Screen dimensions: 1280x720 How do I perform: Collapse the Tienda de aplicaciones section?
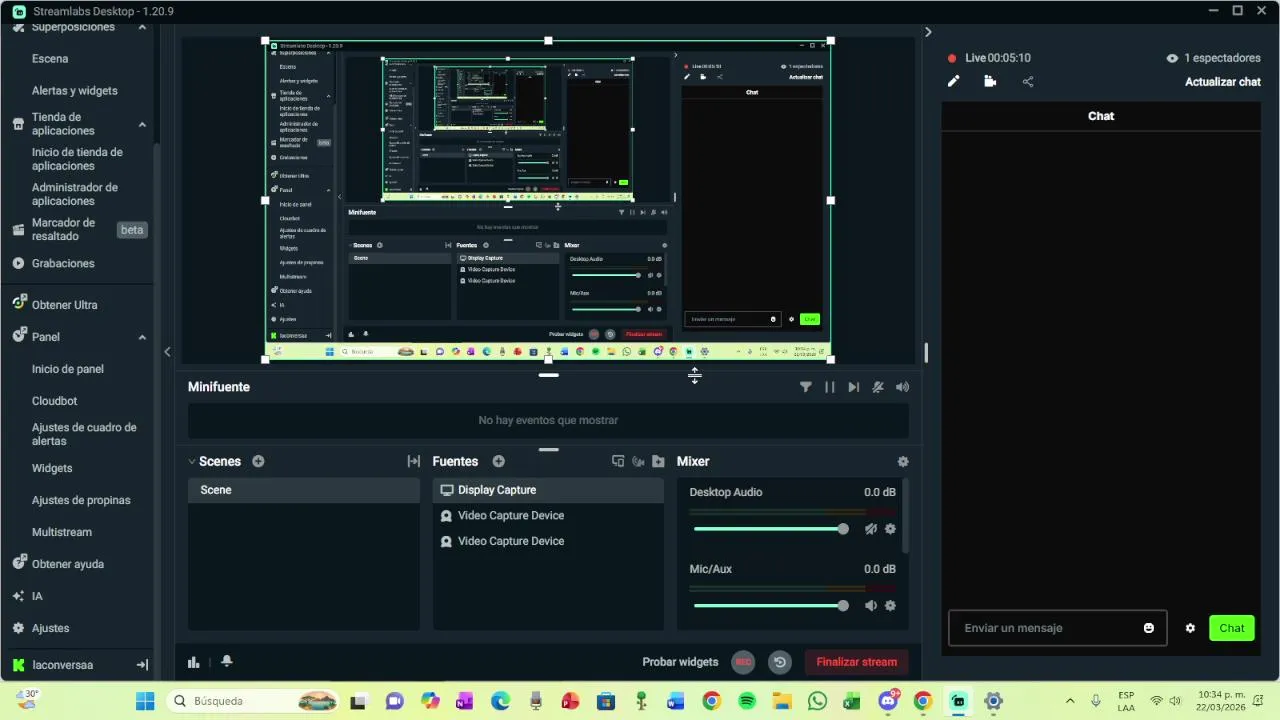(142, 124)
